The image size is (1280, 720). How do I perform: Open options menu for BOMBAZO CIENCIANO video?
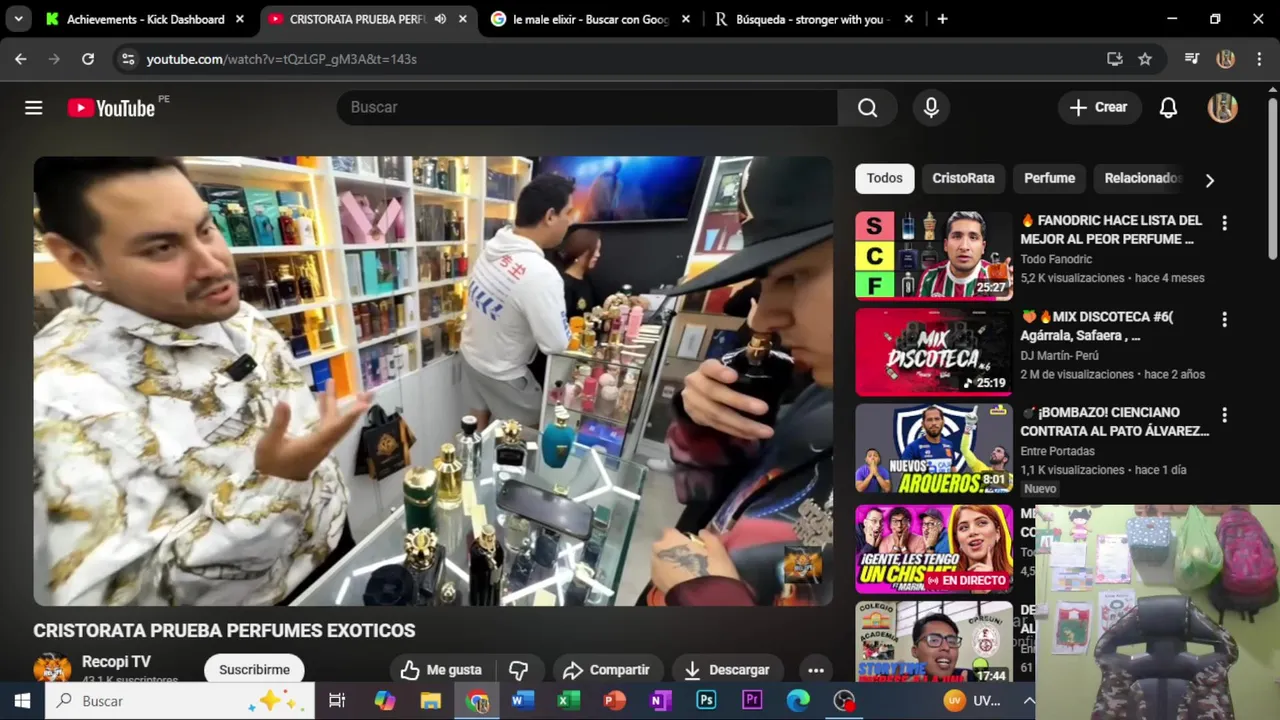point(1224,416)
